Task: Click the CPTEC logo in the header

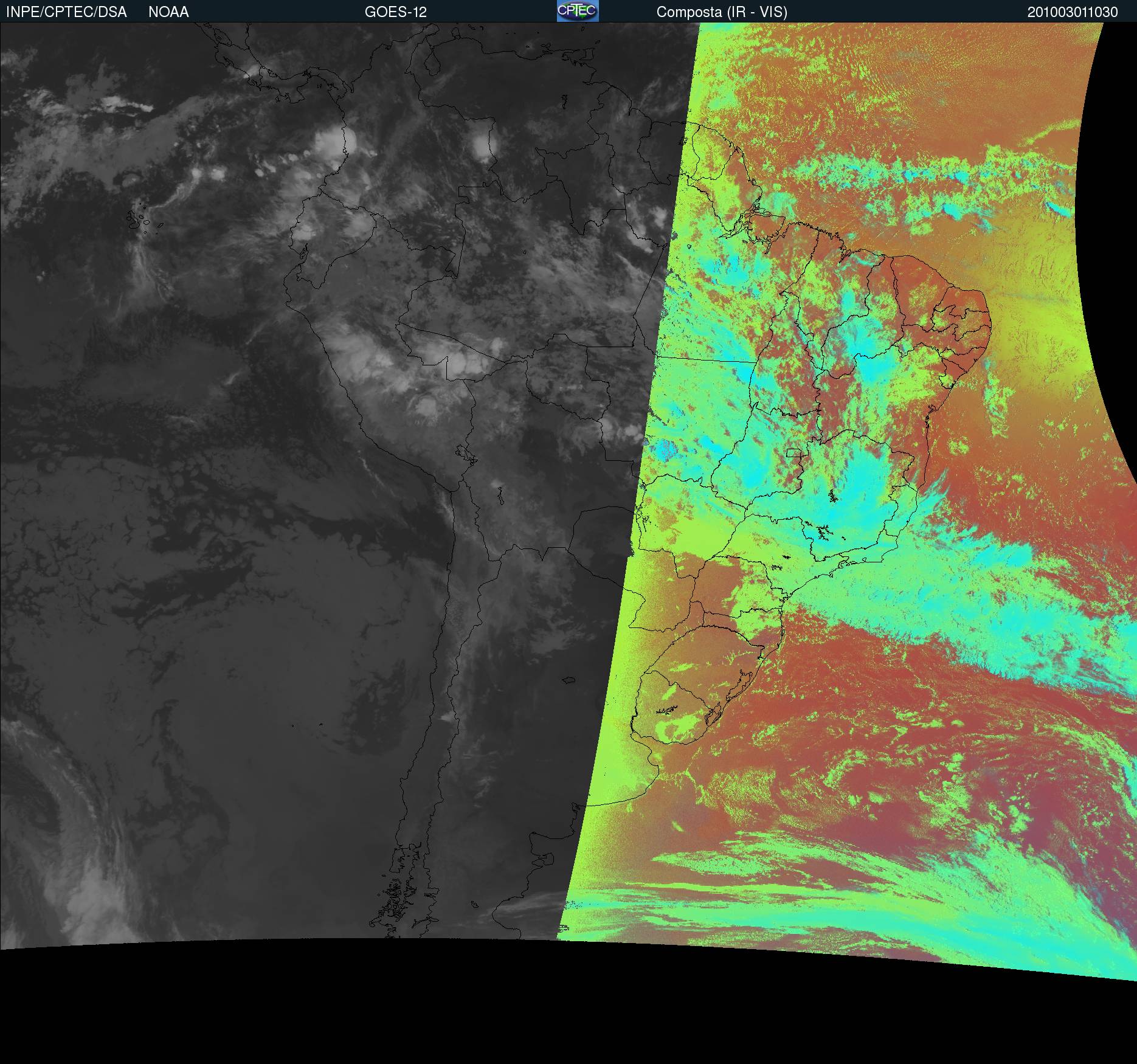Action: point(578,11)
